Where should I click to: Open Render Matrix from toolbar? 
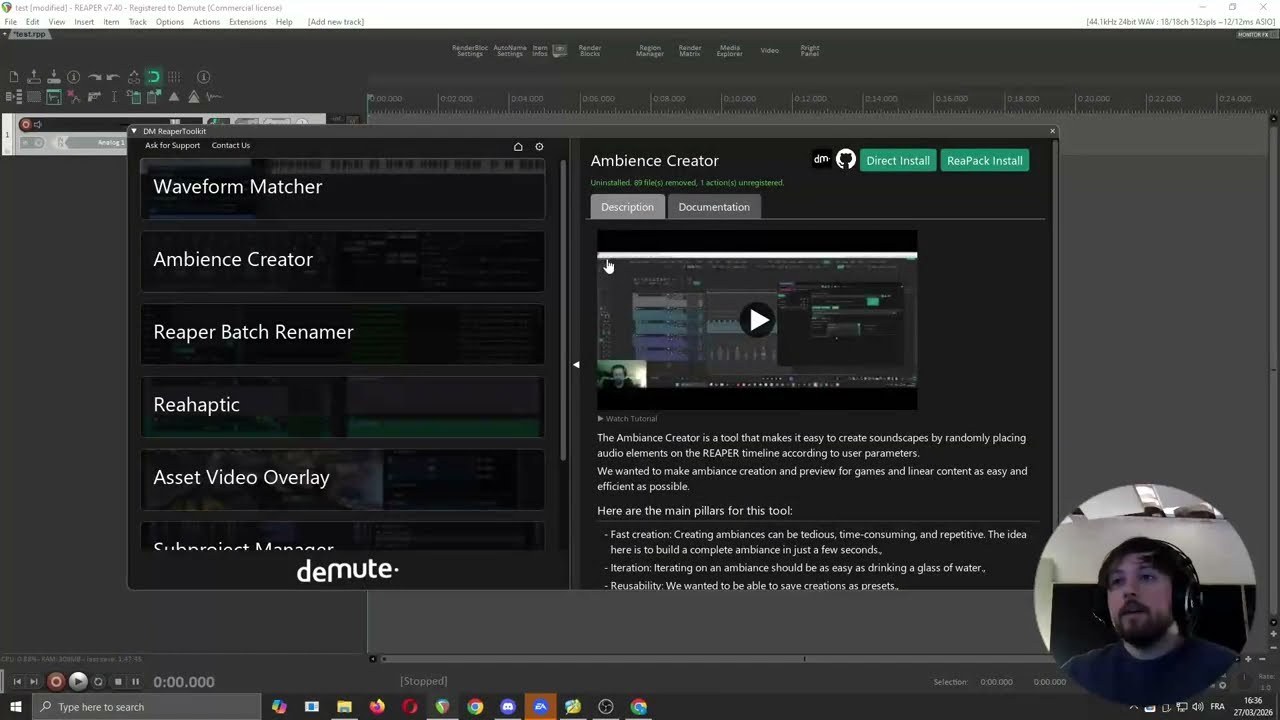click(x=690, y=50)
